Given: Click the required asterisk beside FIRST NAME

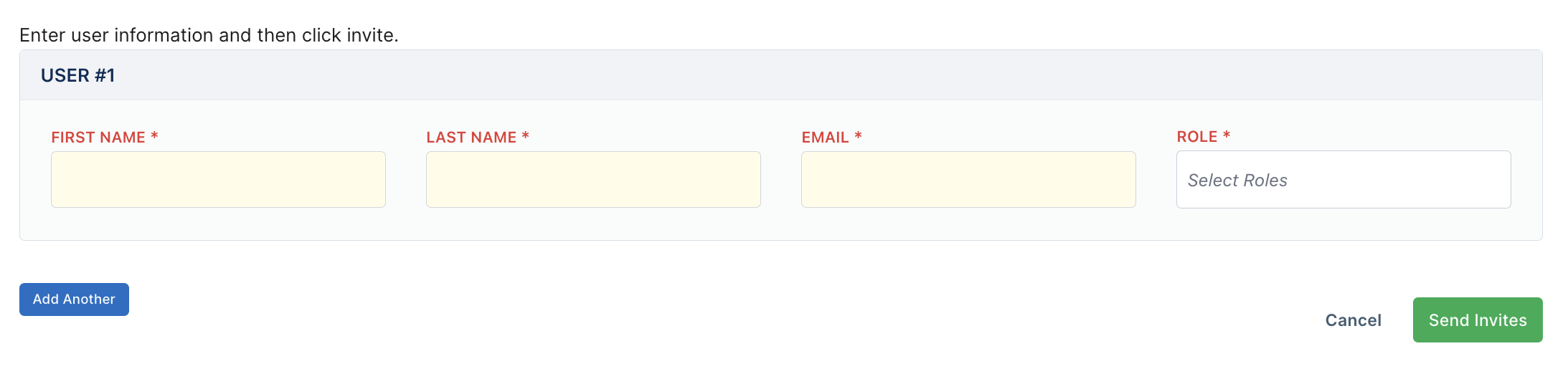Looking at the screenshot, I should pos(154,135).
